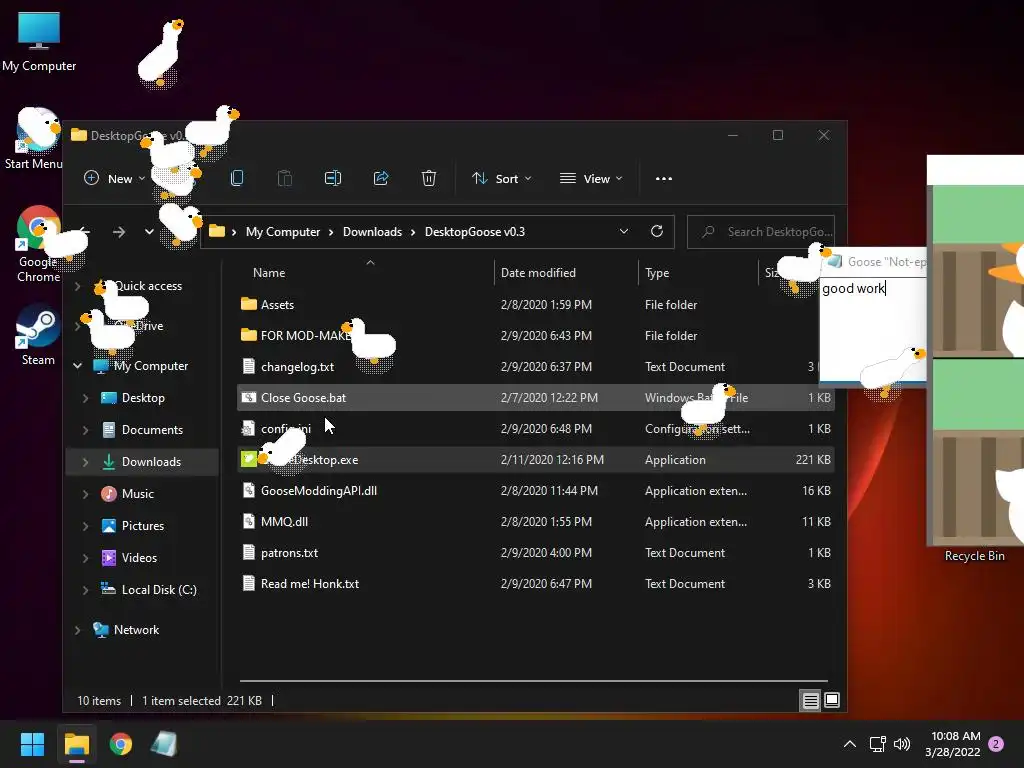Screen dimensions: 1024x768
Task: Switch to Large icons view layout
Action: [832, 701]
